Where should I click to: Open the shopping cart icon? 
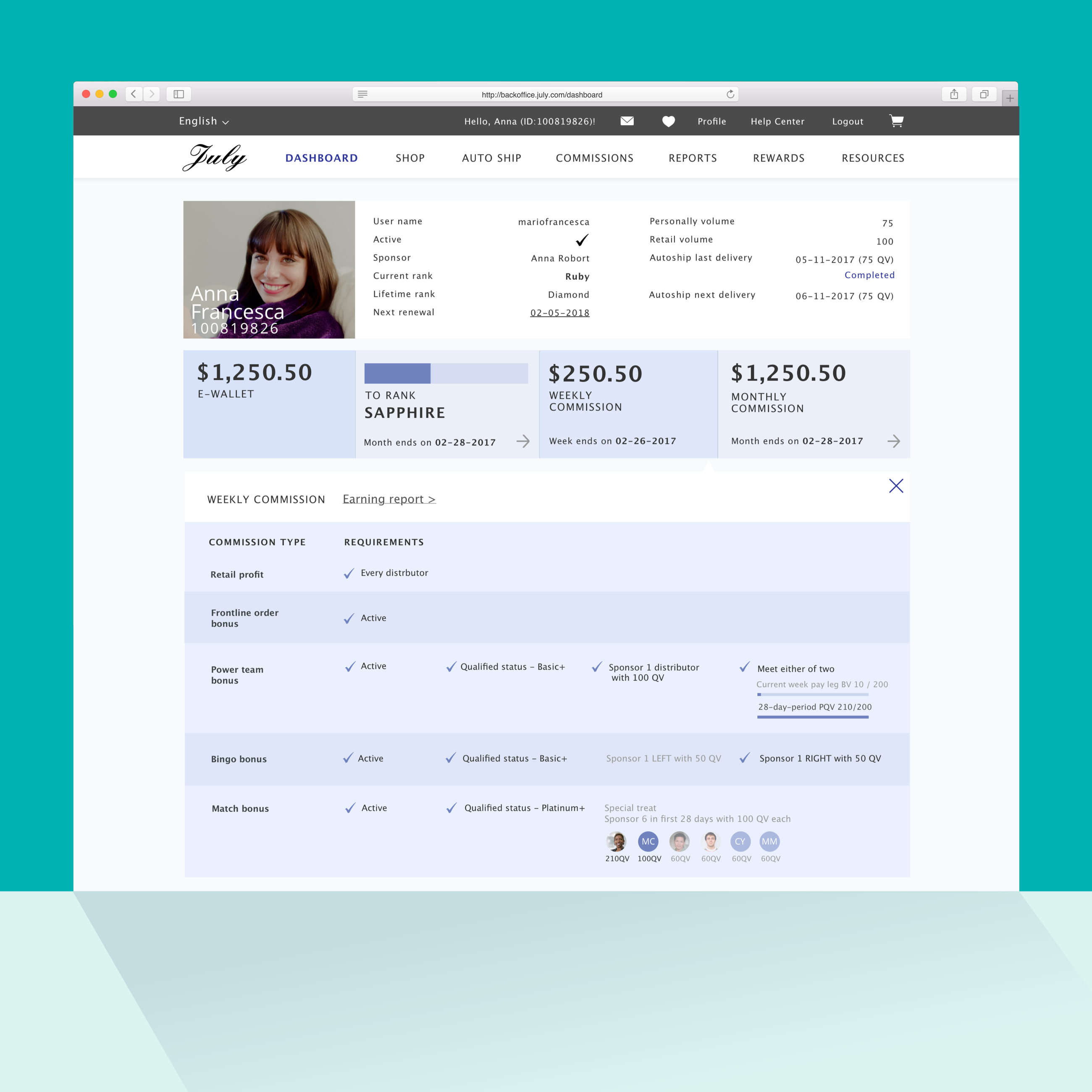point(896,121)
